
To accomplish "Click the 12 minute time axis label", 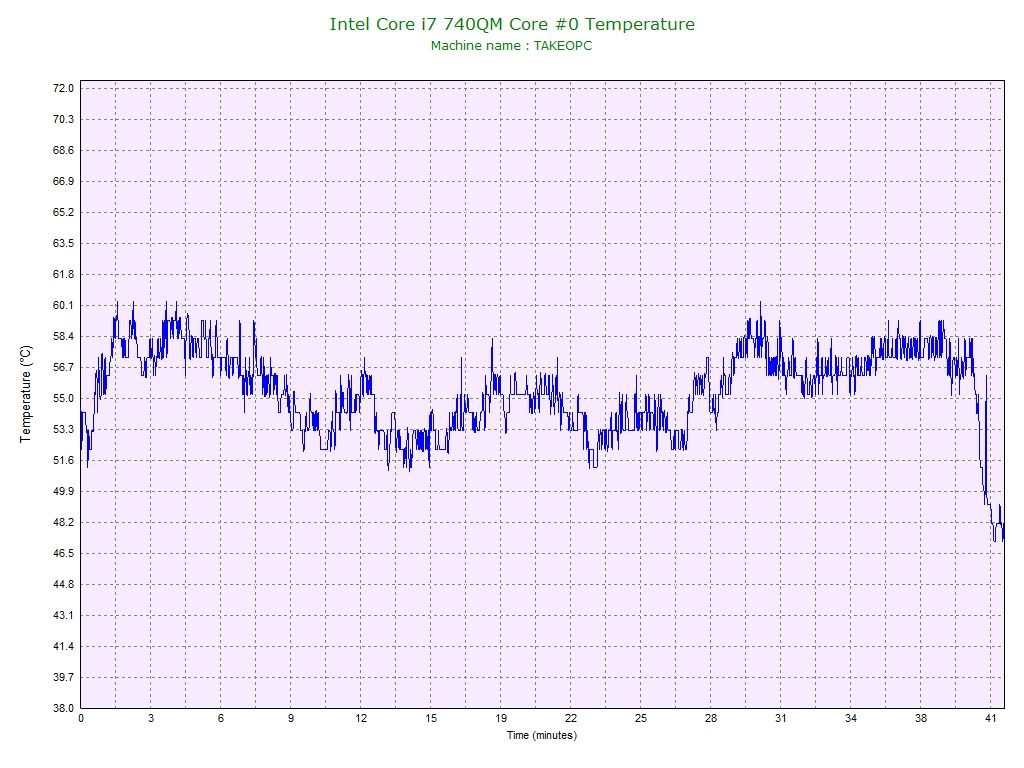I will click(x=361, y=718).
